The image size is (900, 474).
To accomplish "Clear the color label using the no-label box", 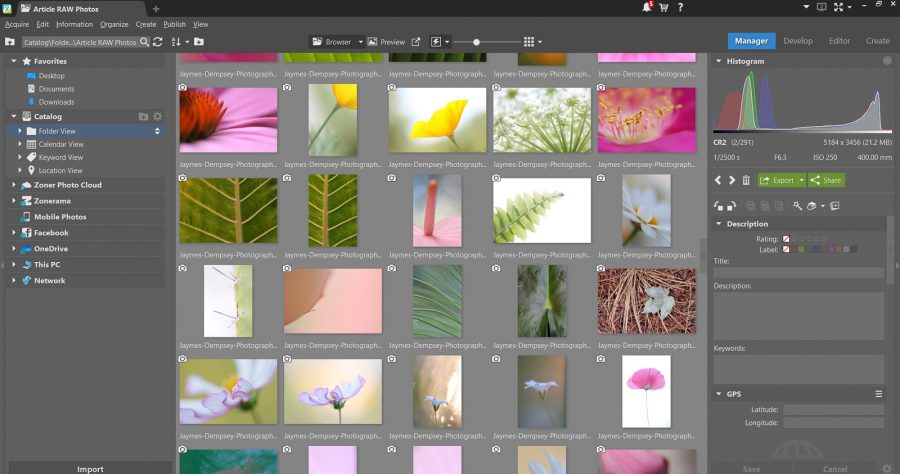I will [x=786, y=250].
